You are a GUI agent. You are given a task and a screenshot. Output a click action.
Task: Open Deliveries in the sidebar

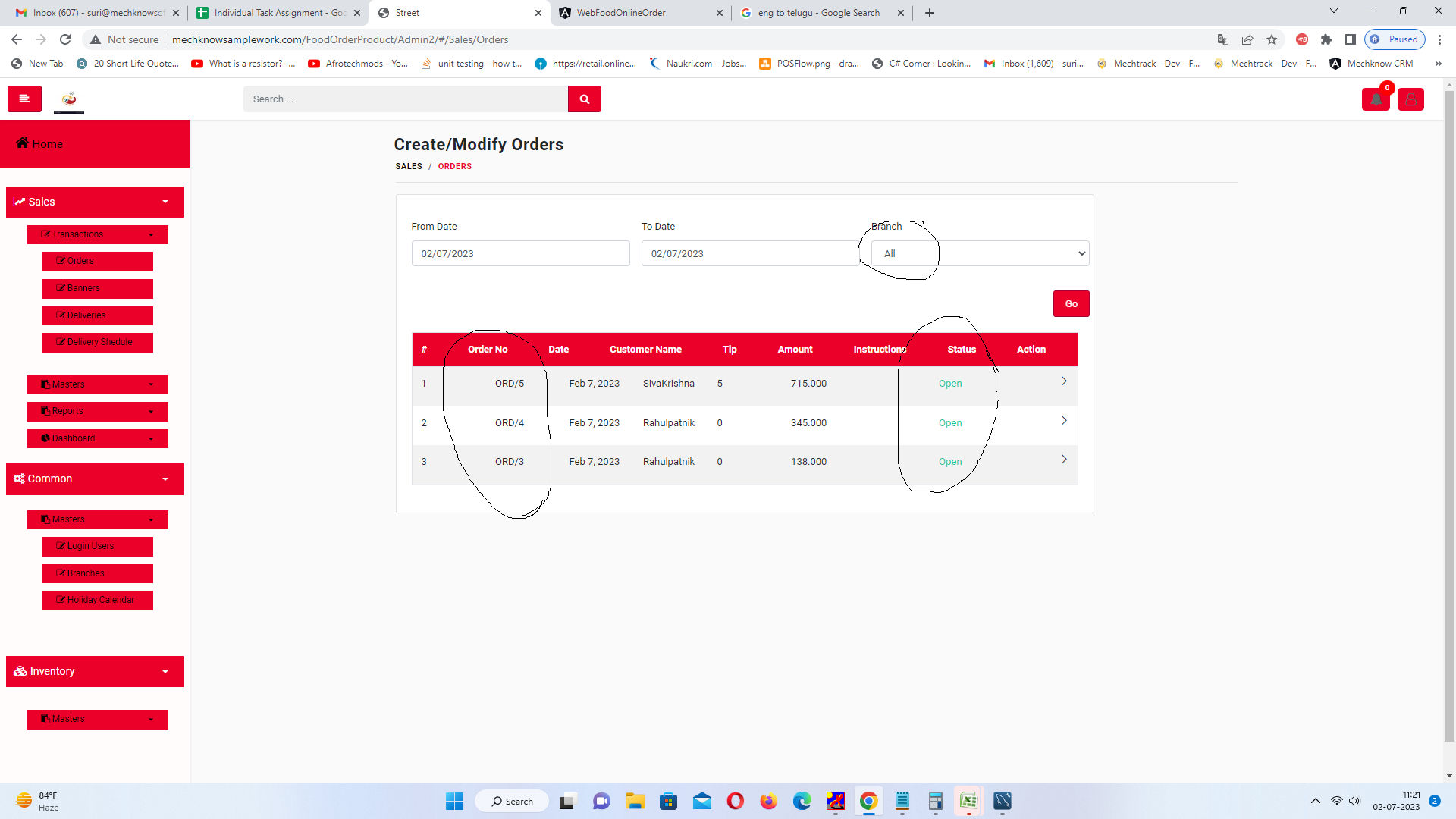(x=98, y=315)
